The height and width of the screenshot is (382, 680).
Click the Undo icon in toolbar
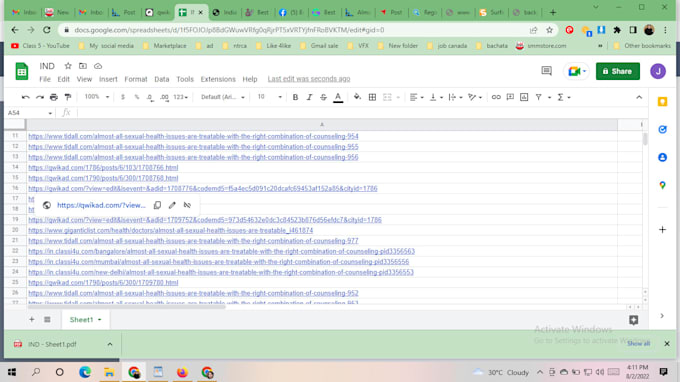(26, 97)
